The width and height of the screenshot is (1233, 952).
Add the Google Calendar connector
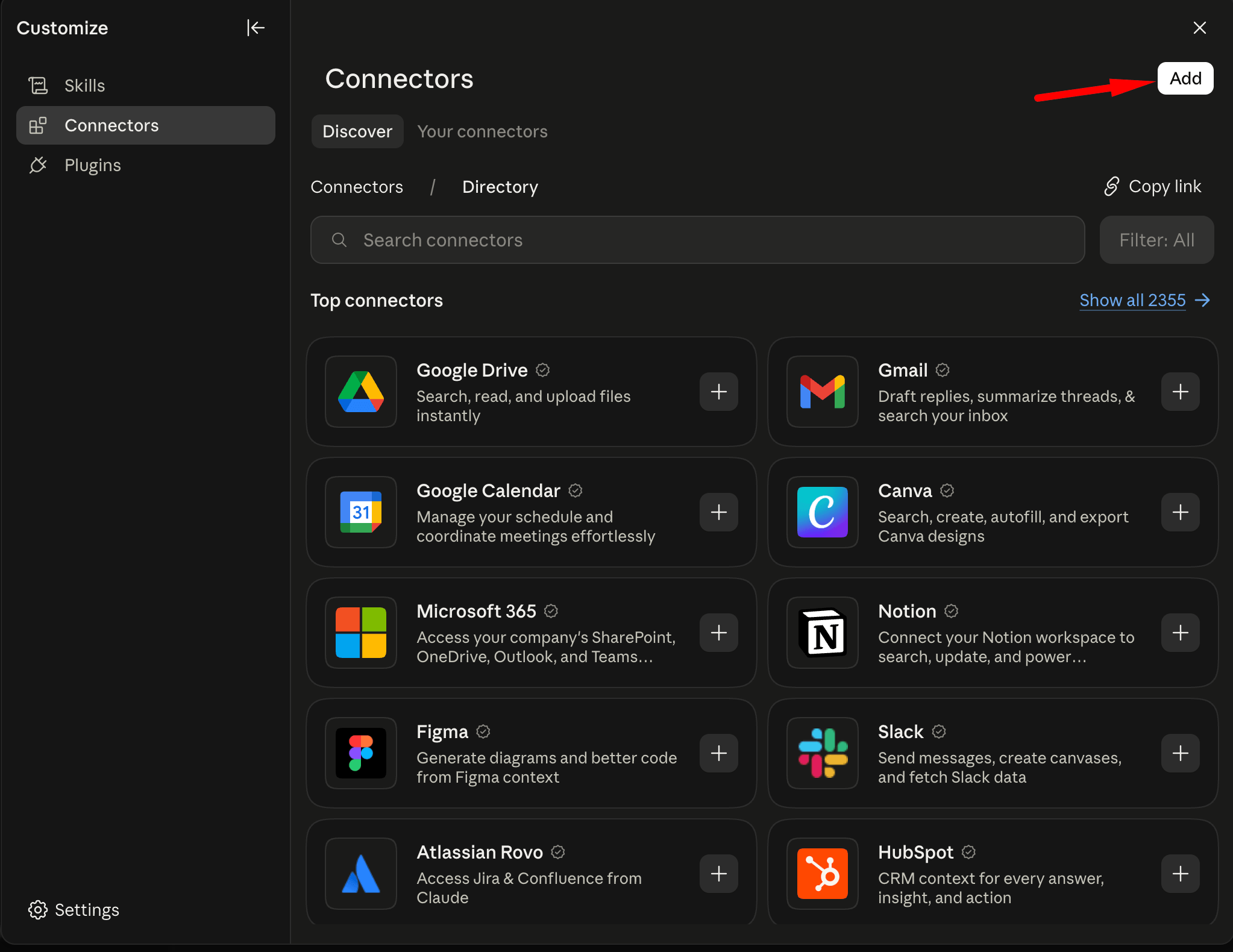718,512
